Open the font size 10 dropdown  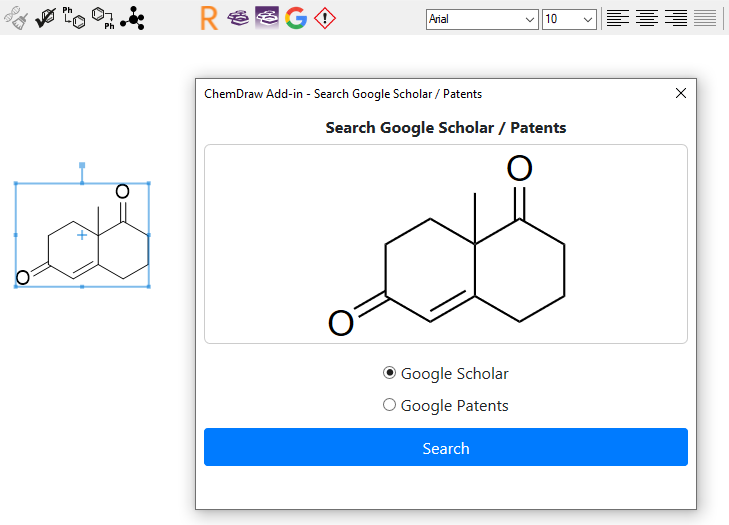569,19
